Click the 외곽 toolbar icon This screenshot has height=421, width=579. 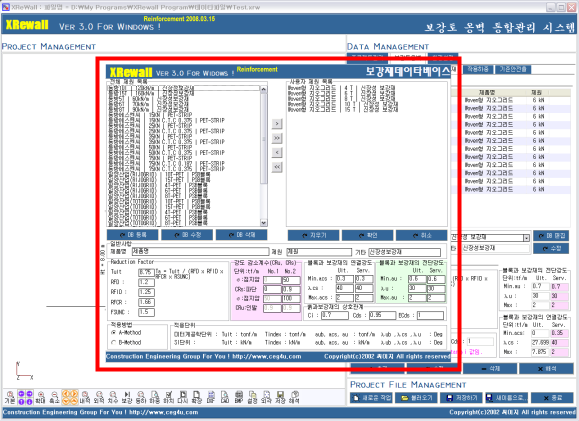[267, 397]
